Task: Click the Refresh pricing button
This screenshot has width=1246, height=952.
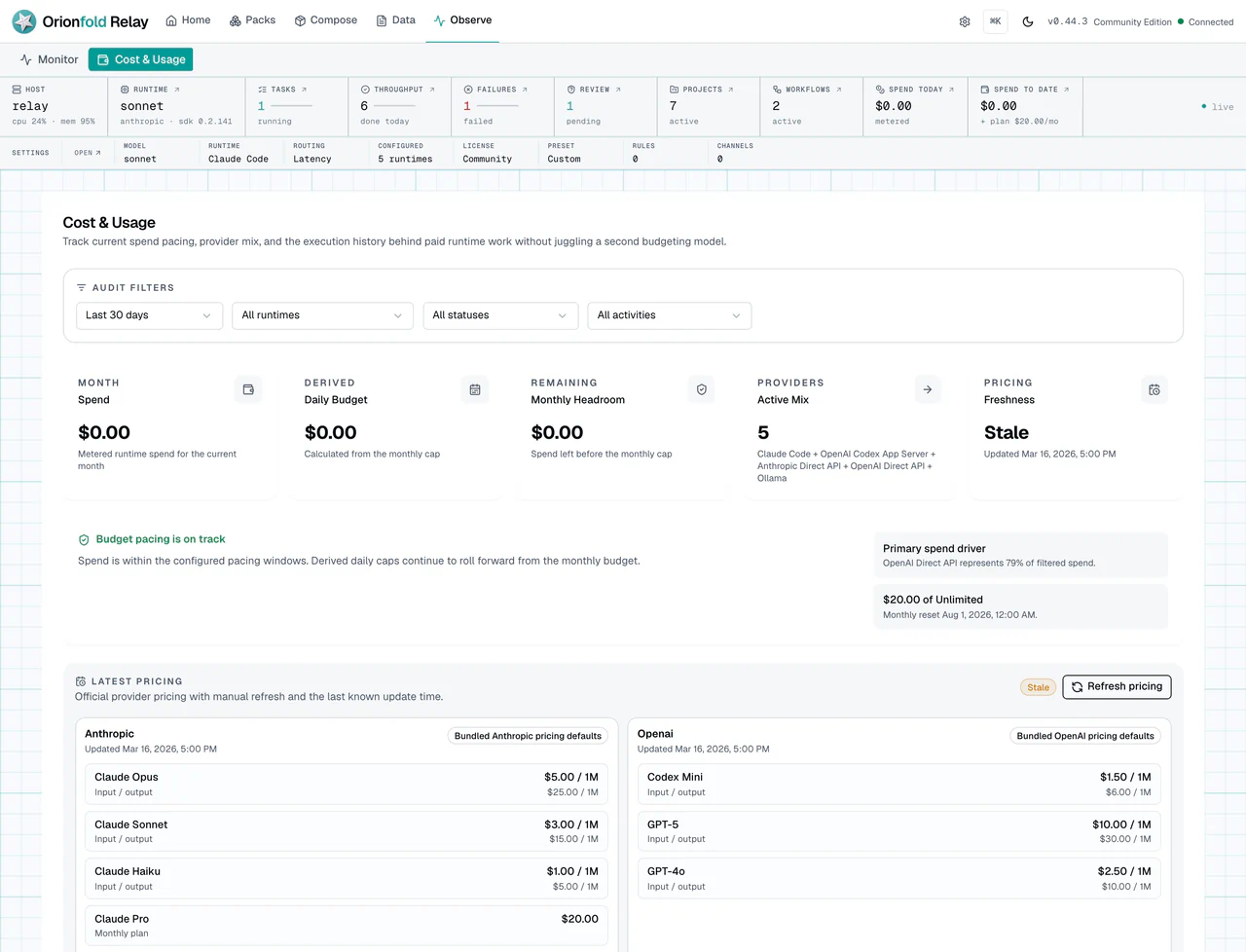Action: coord(1117,686)
